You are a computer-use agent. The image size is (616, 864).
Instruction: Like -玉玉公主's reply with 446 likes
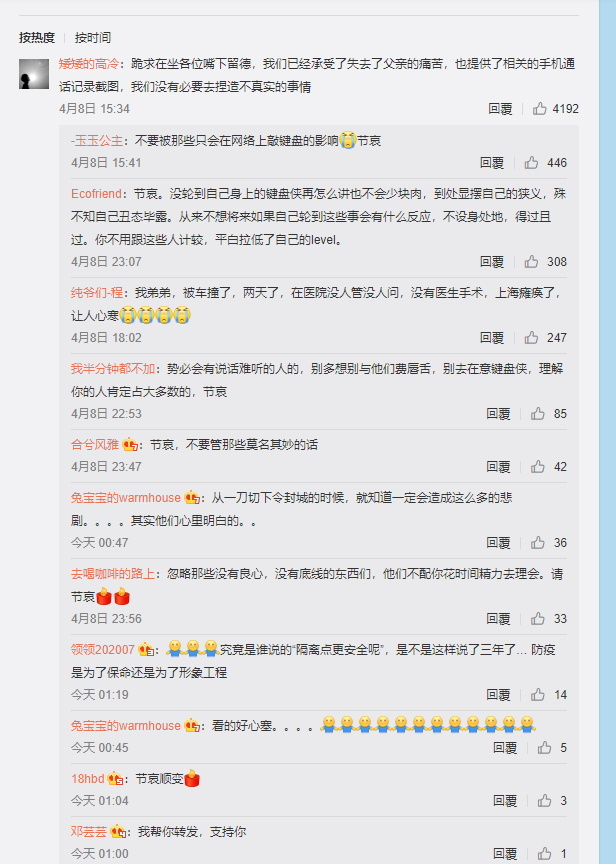(x=531, y=163)
